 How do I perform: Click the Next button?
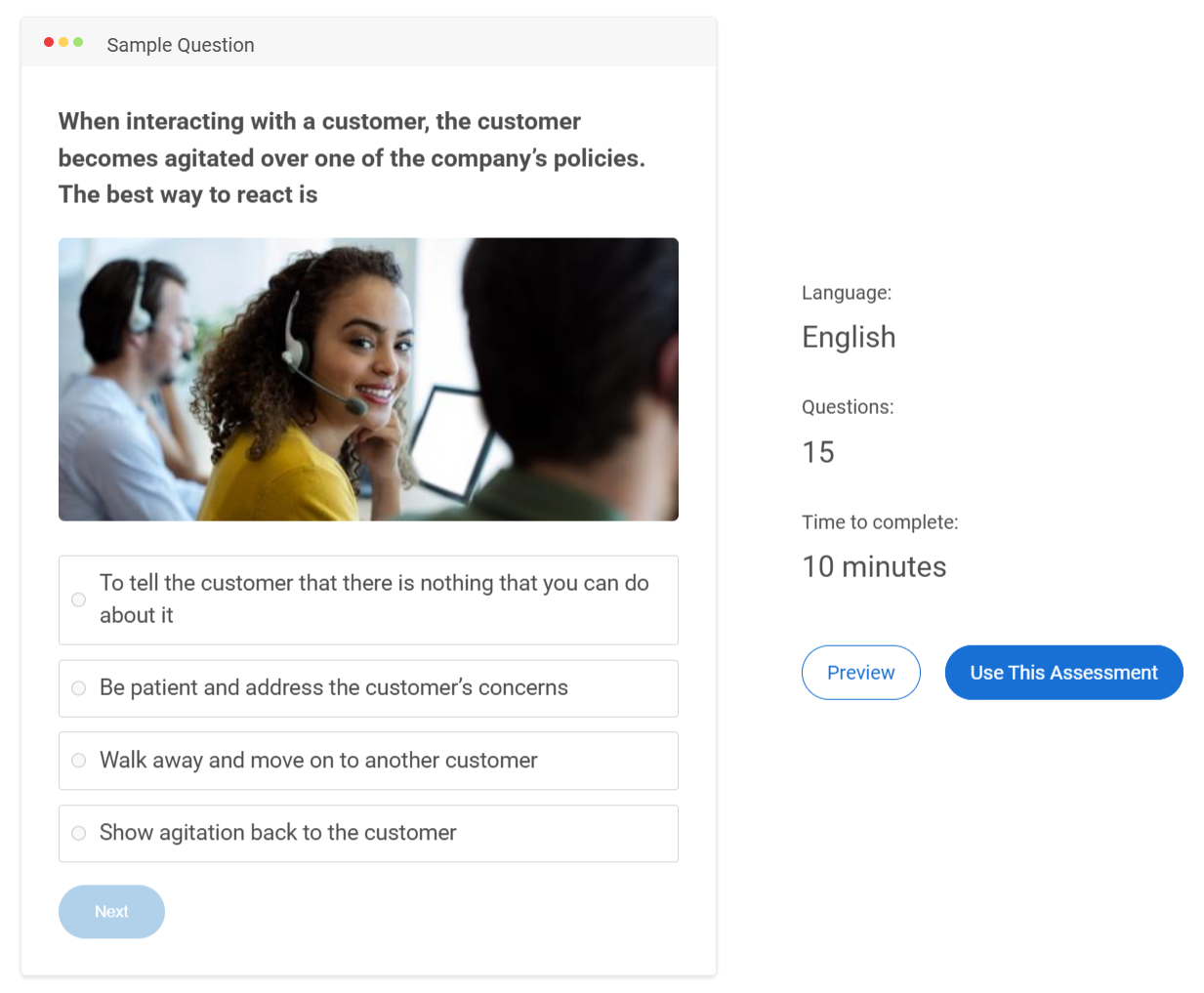(111, 911)
